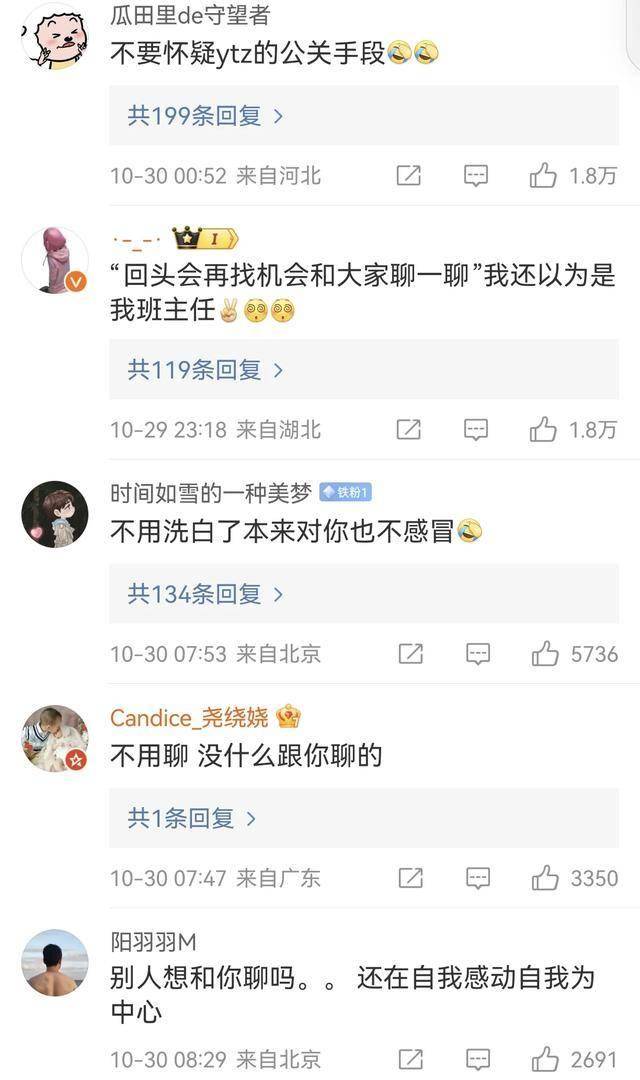Expand 共119条回复 thread

click(x=205, y=370)
